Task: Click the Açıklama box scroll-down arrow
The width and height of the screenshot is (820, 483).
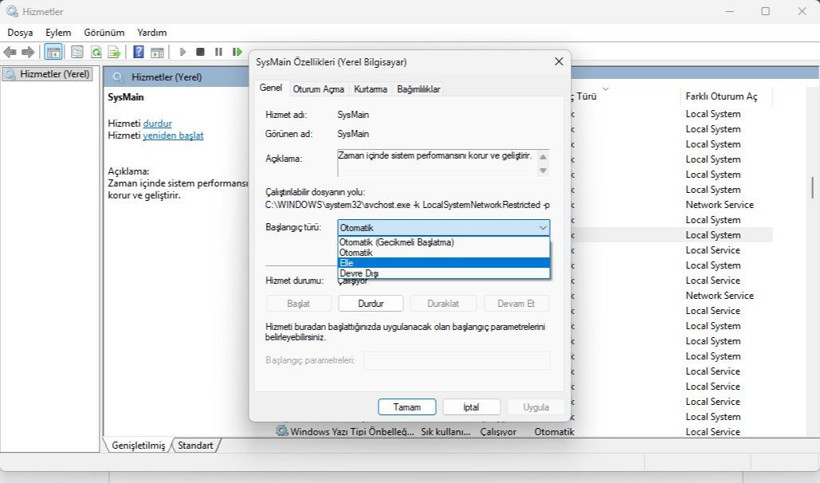Action: point(543,170)
